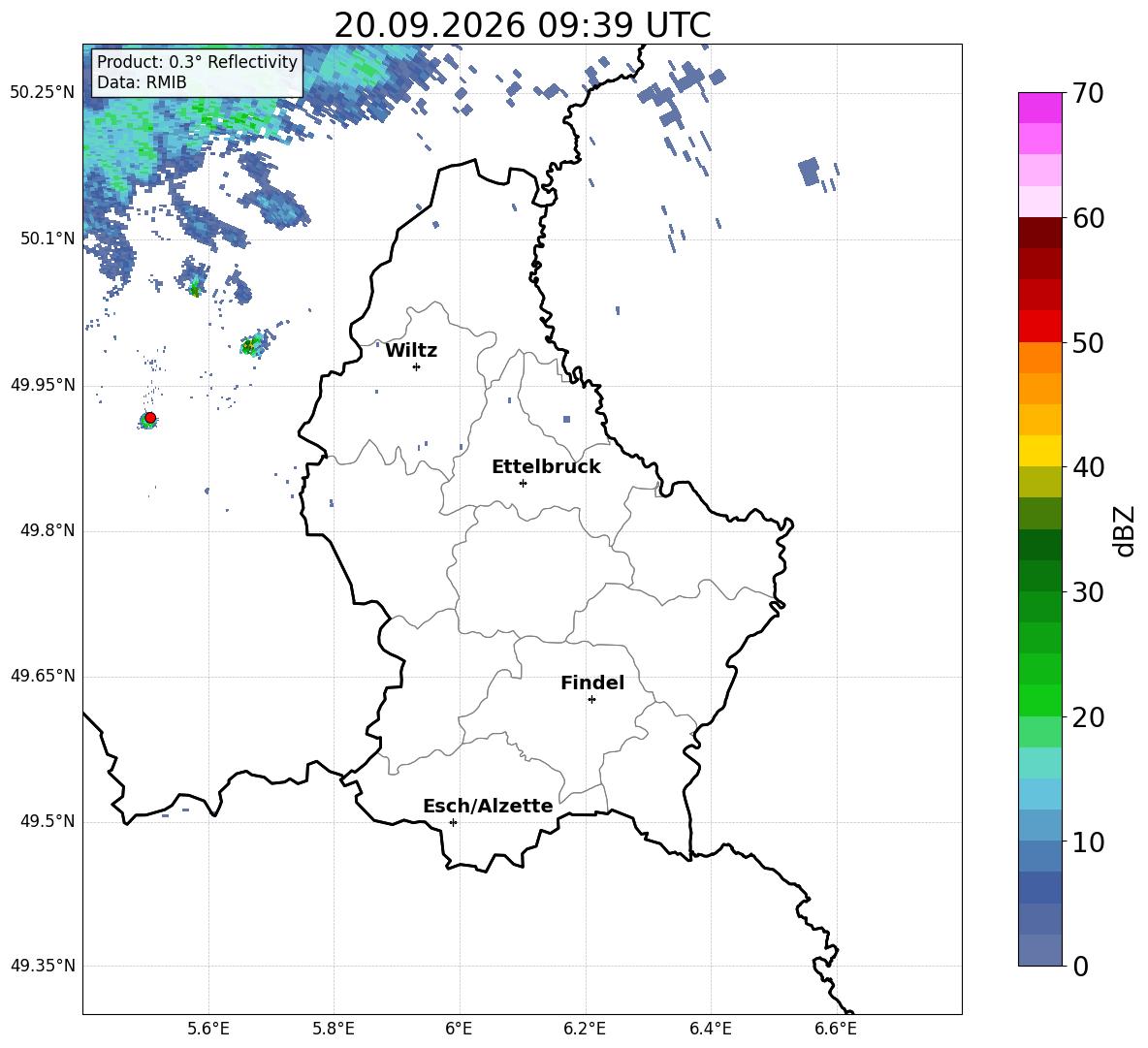The width and height of the screenshot is (1148, 1048).
Task: Click the blue 10 dBZ colorbar segment
Action: point(1039,826)
